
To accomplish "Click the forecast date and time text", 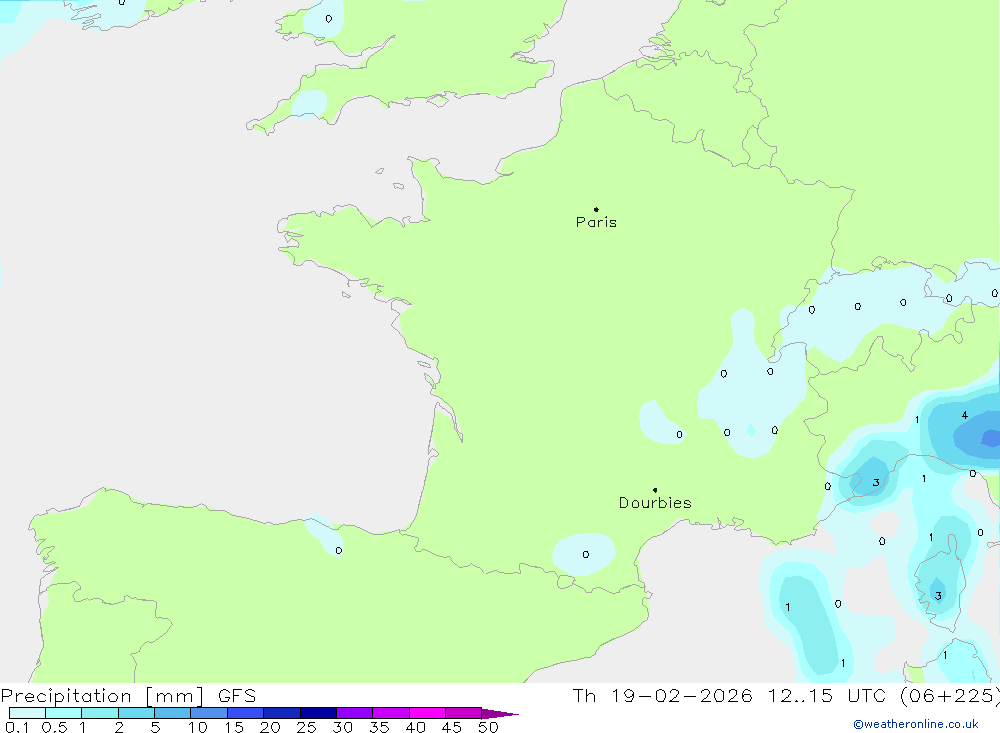I will (786, 695).
